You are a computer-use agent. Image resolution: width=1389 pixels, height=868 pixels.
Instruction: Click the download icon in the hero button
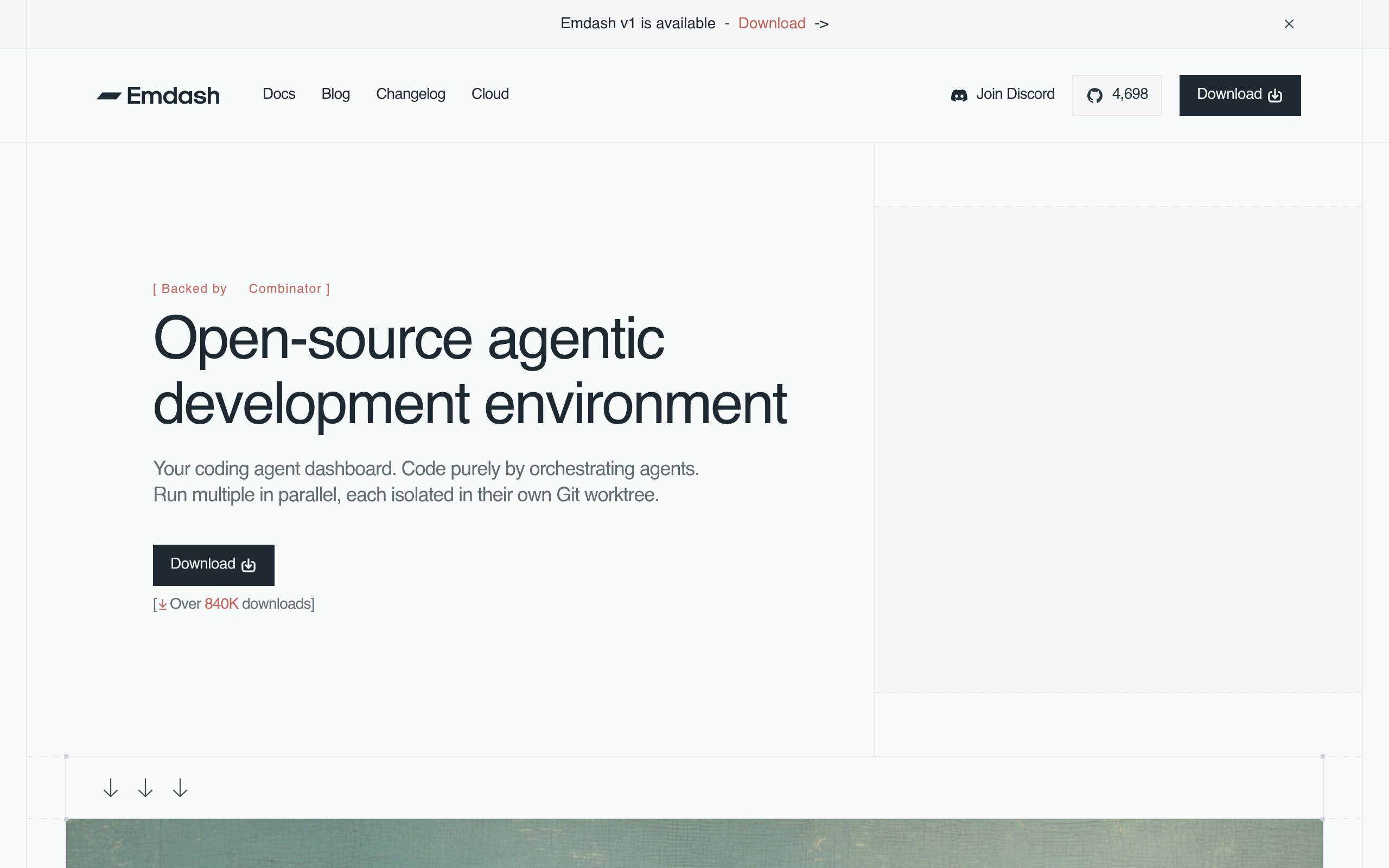[249, 565]
